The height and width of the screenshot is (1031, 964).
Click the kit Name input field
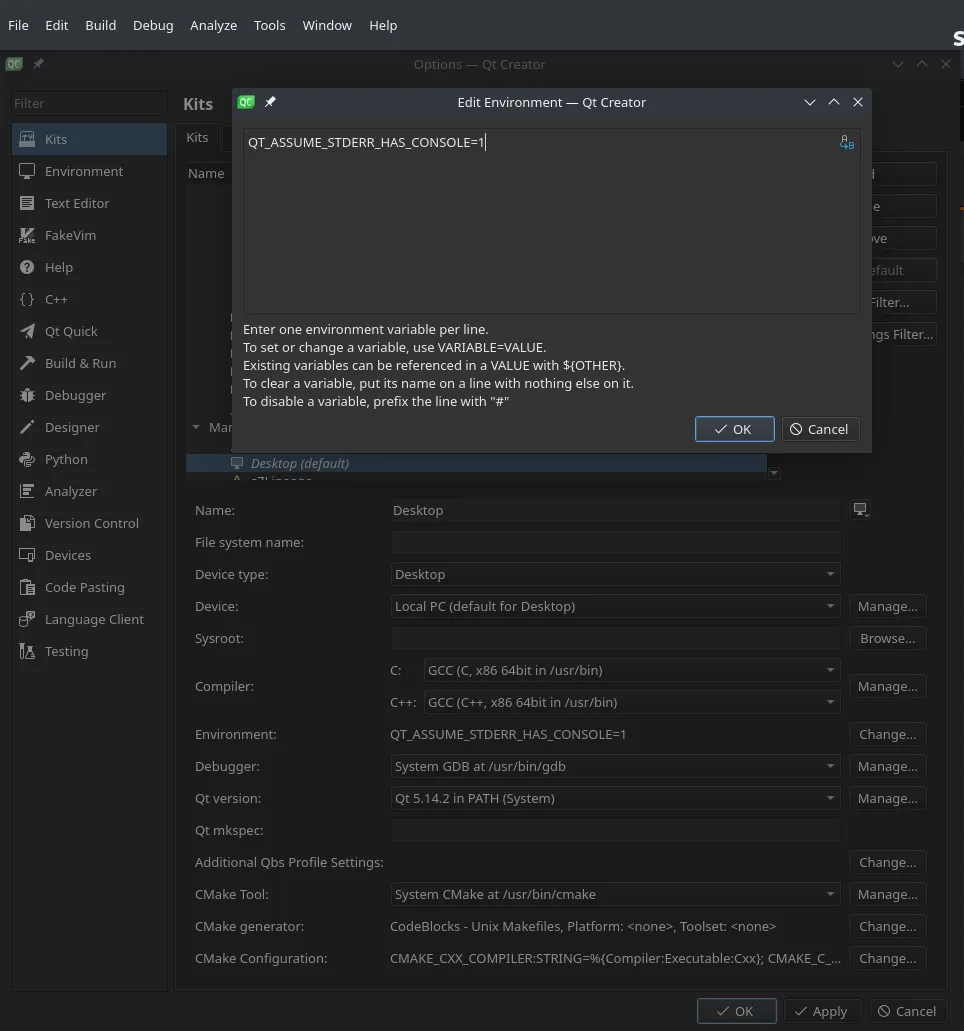pyautogui.click(x=615, y=510)
